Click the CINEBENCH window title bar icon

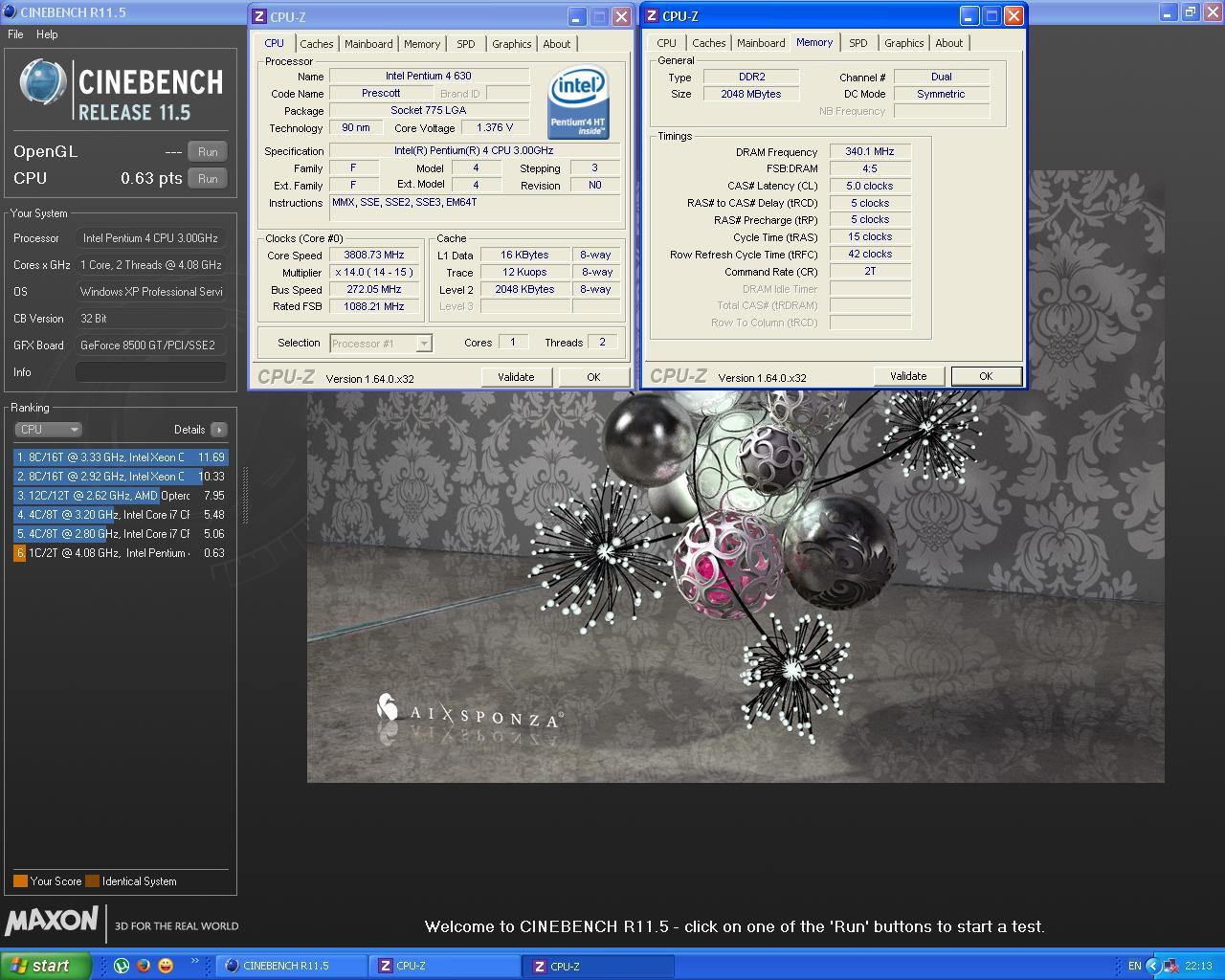point(10,12)
